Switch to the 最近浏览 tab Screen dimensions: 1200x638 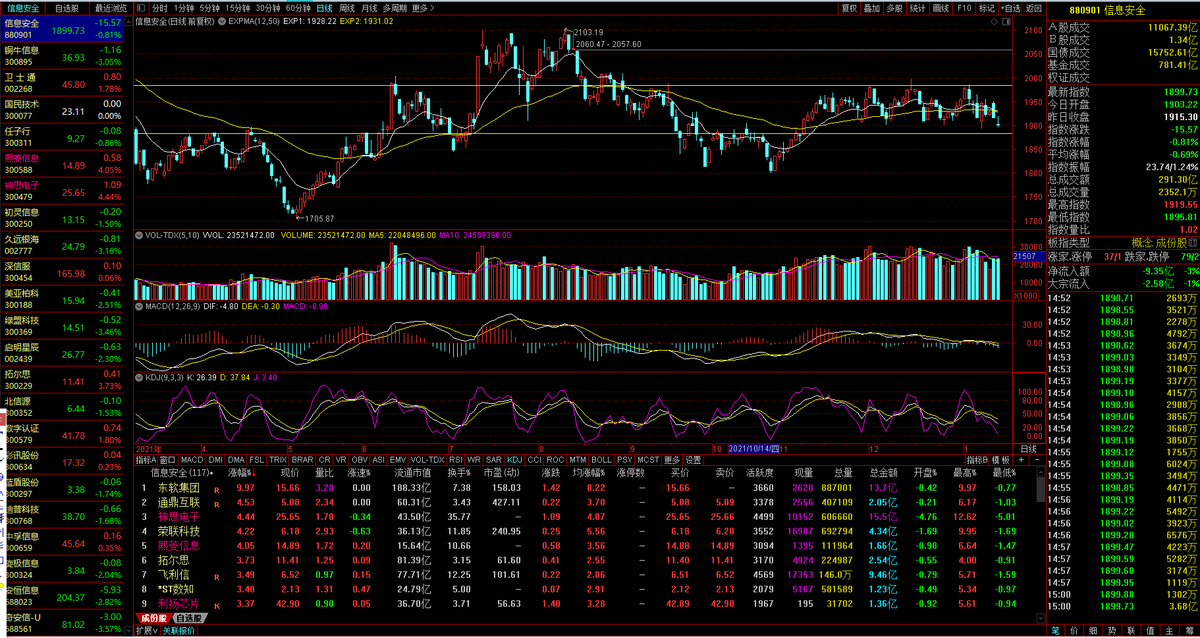(109, 7)
